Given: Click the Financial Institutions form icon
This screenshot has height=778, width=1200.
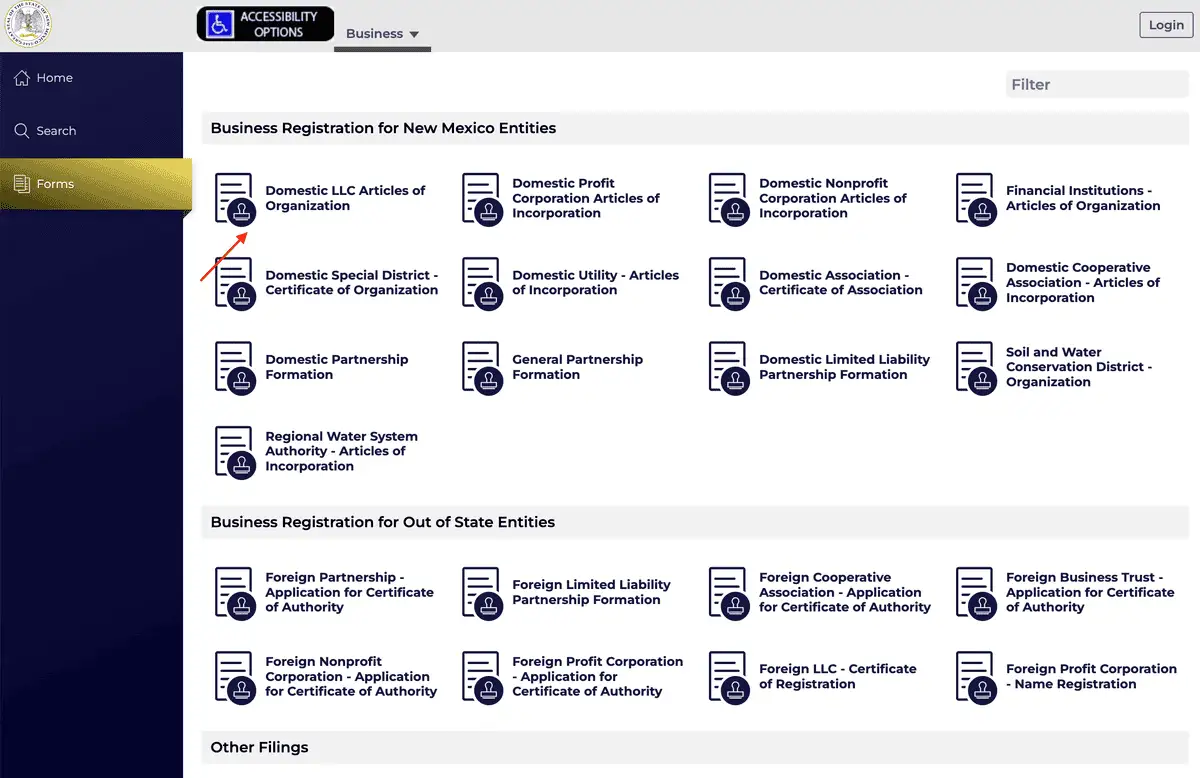Looking at the screenshot, I should [x=976, y=199].
